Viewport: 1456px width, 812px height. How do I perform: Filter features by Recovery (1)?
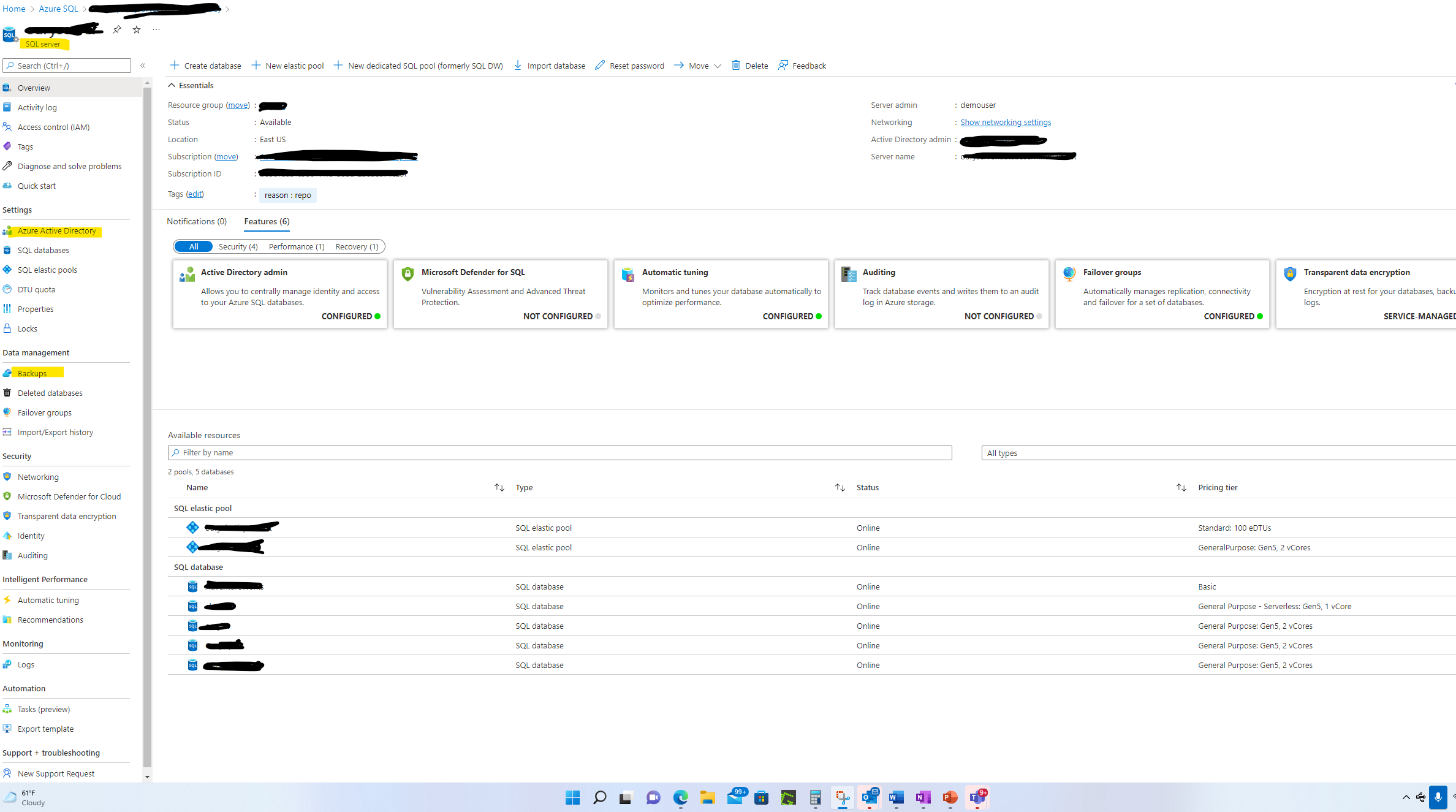[357, 246]
